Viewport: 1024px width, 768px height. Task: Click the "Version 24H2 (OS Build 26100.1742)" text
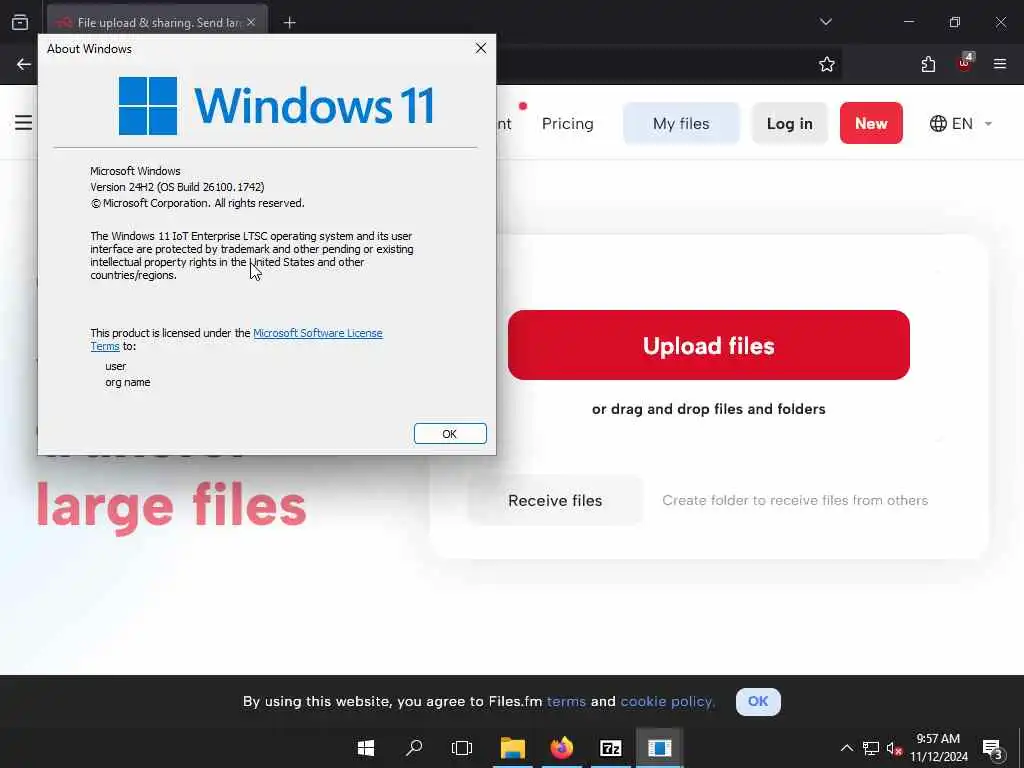click(177, 187)
